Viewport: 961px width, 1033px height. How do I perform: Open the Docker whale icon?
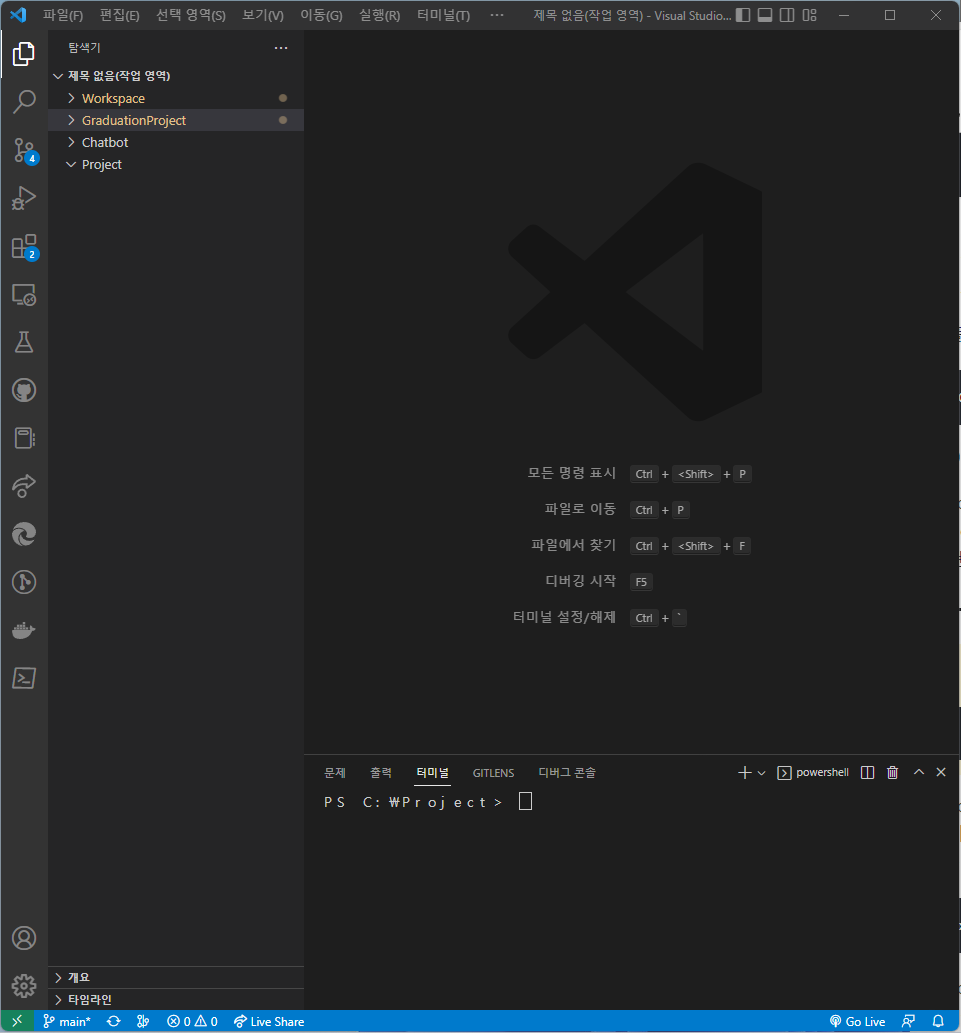24,630
